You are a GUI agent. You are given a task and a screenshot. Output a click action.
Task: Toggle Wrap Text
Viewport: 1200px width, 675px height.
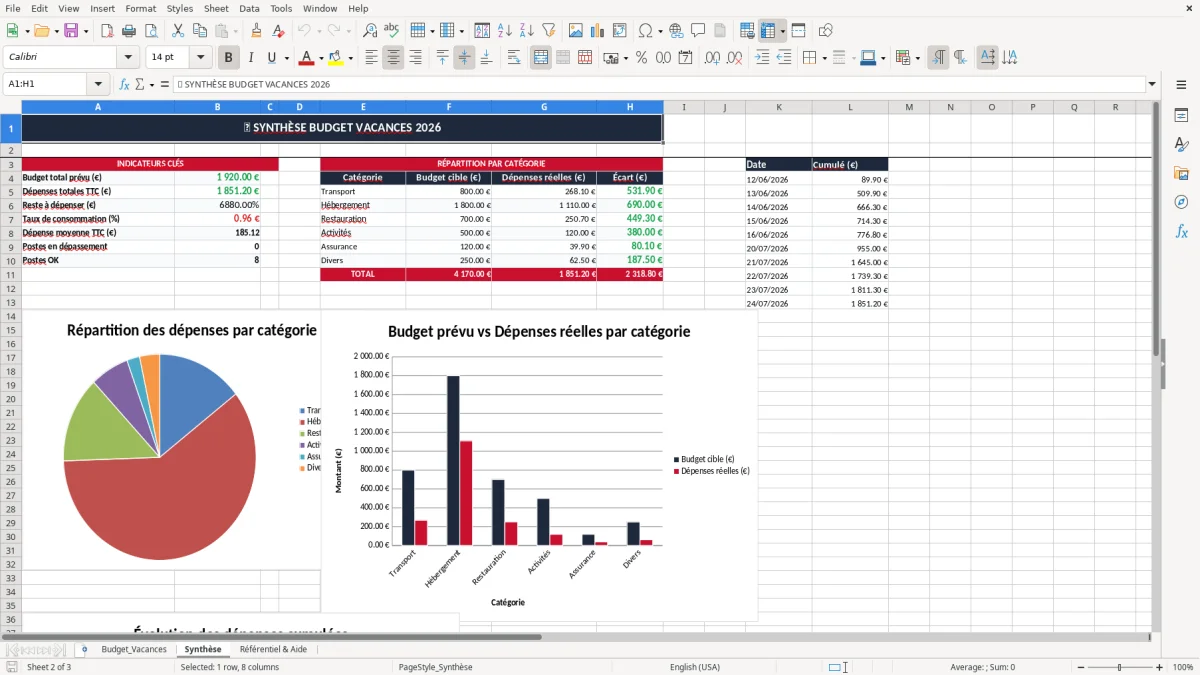pos(514,58)
